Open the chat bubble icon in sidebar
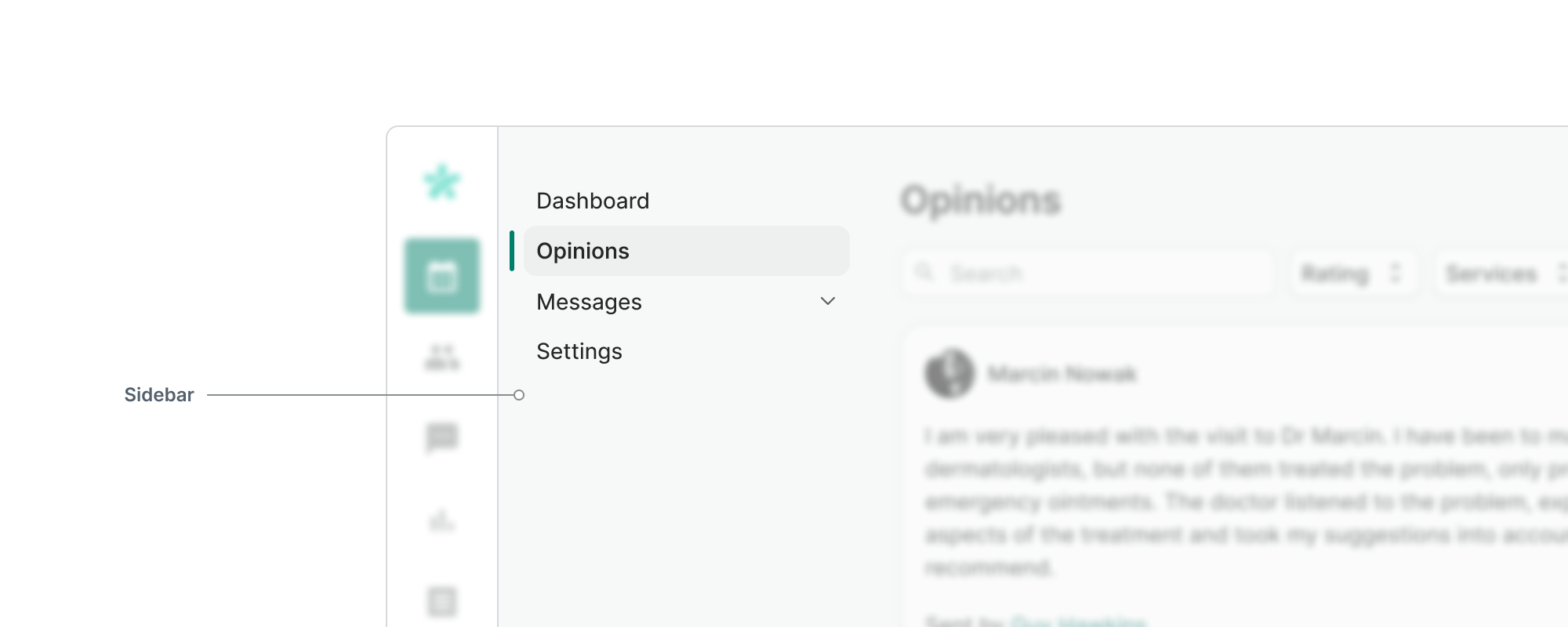Viewport: 1568px width, 627px height. point(442,437)
